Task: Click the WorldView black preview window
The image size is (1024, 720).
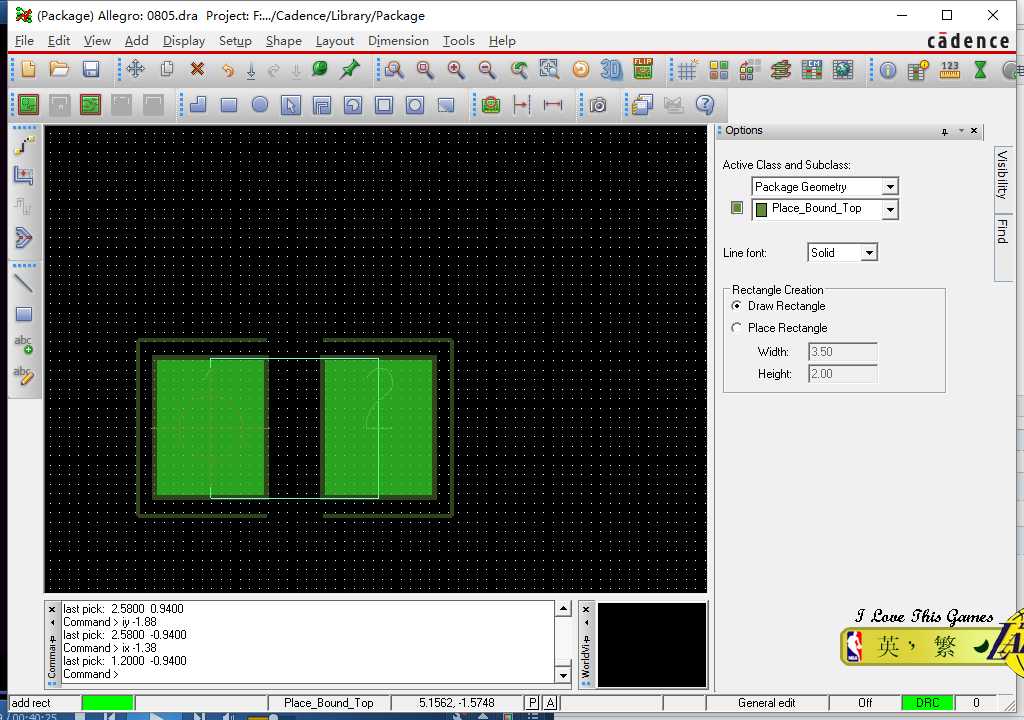Action: pyautogui.click(x=652, y=644)
